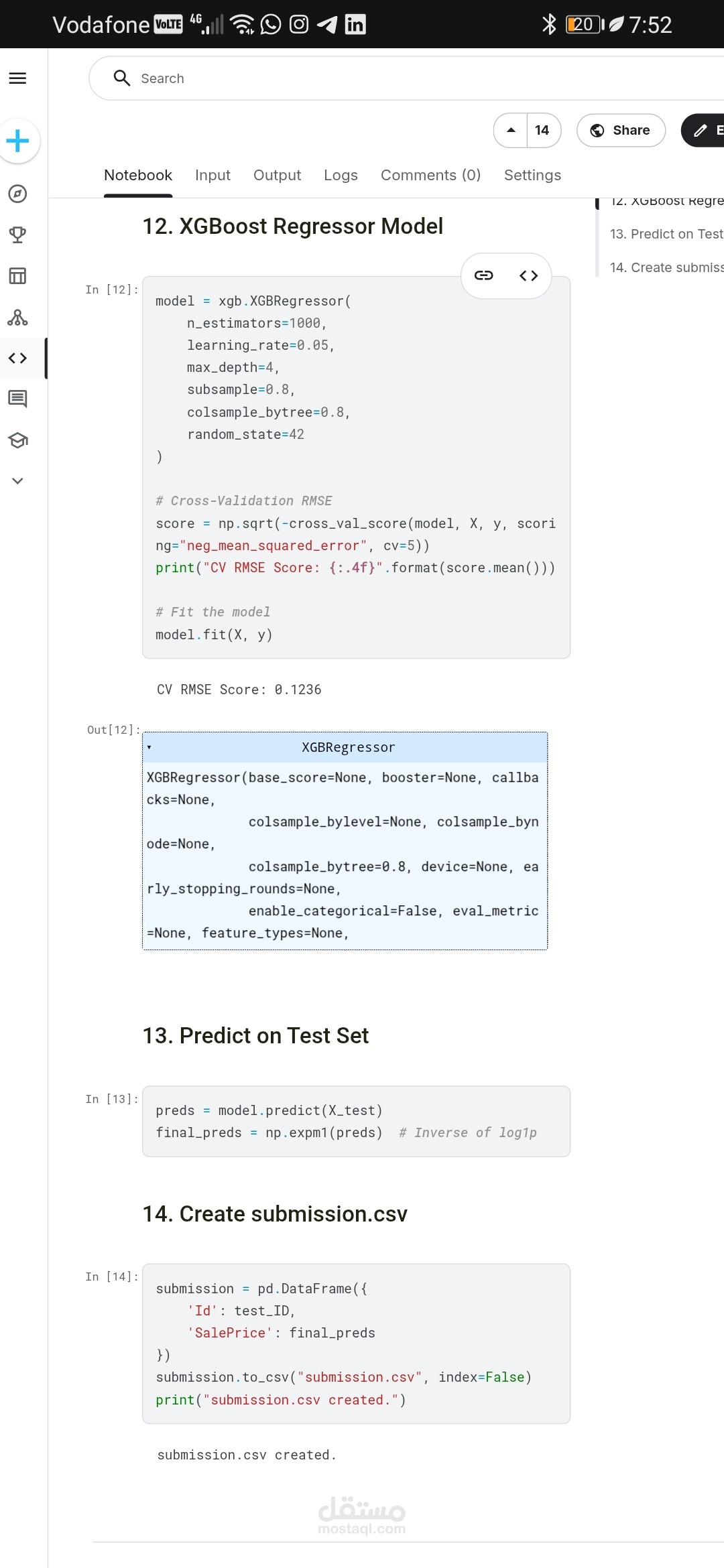The image size is (724, 1568).
Task: Tap the Bluetooth status icon
Action: click(550, 25)
